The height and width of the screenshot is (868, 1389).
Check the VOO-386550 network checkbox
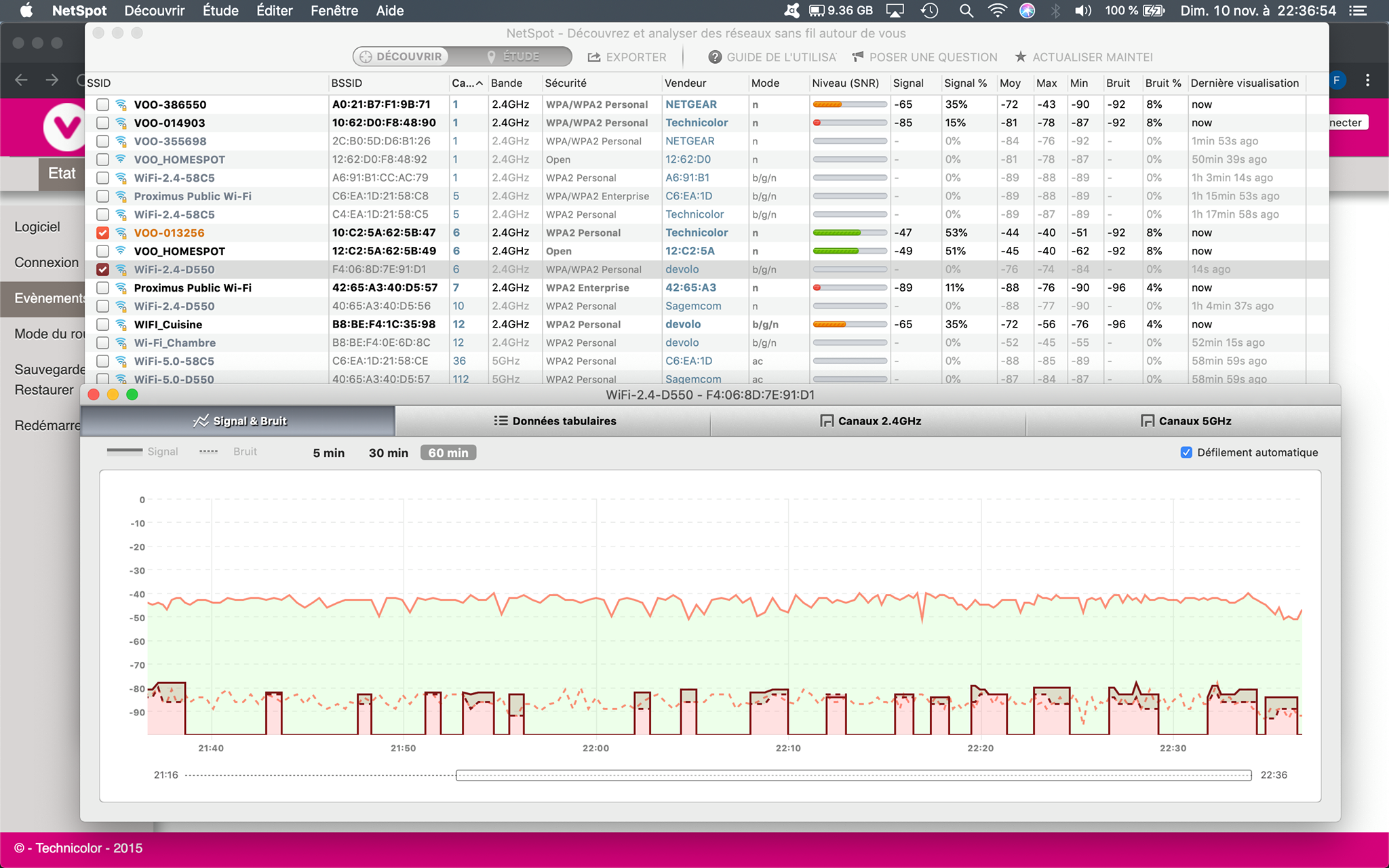102,104
